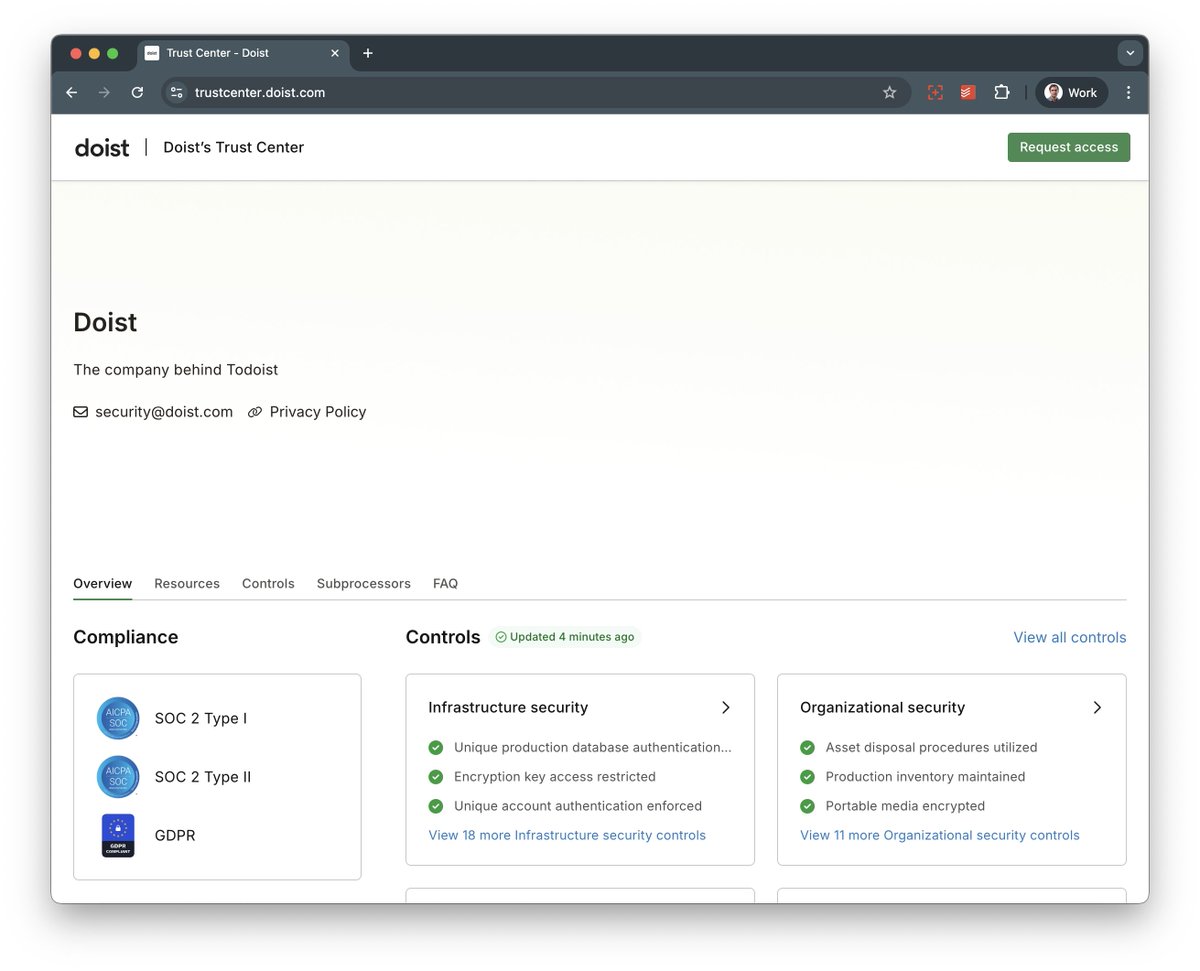This screenshot has height=971, width=1200.
Task: Click the Request access button
Action: coord(1069,147)
